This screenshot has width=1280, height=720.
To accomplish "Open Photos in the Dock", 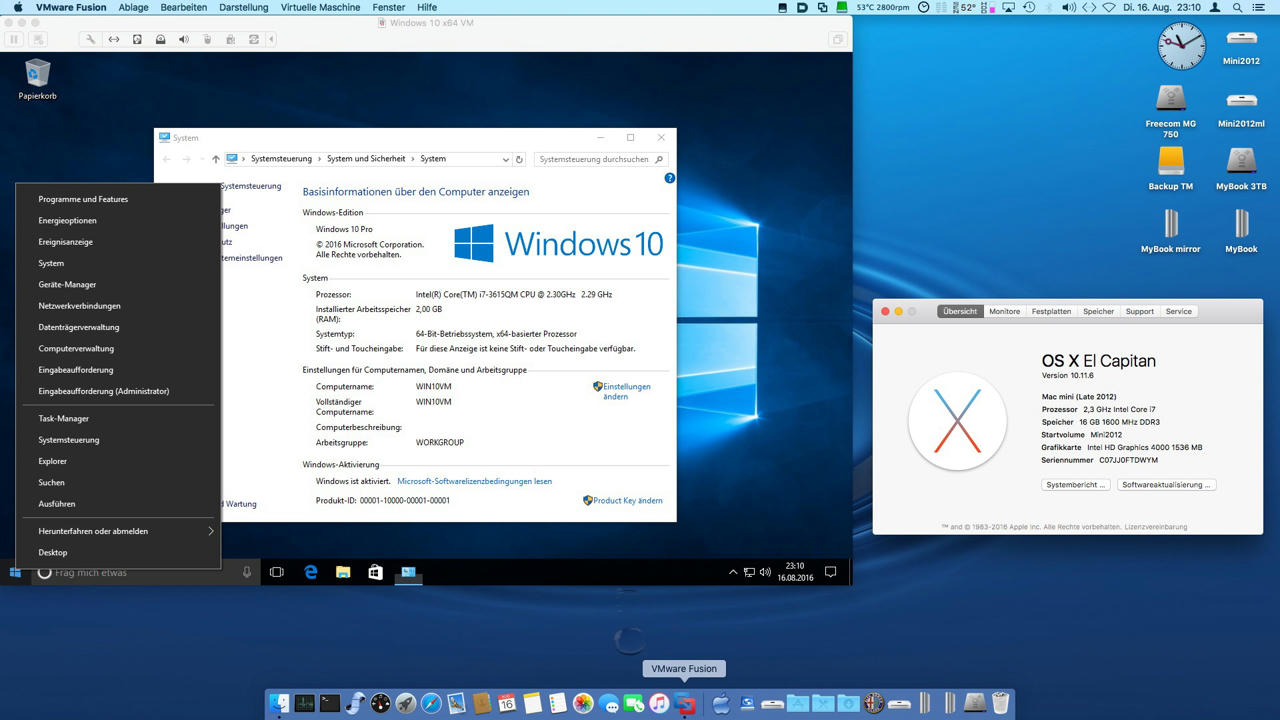I will pos(583,703).
